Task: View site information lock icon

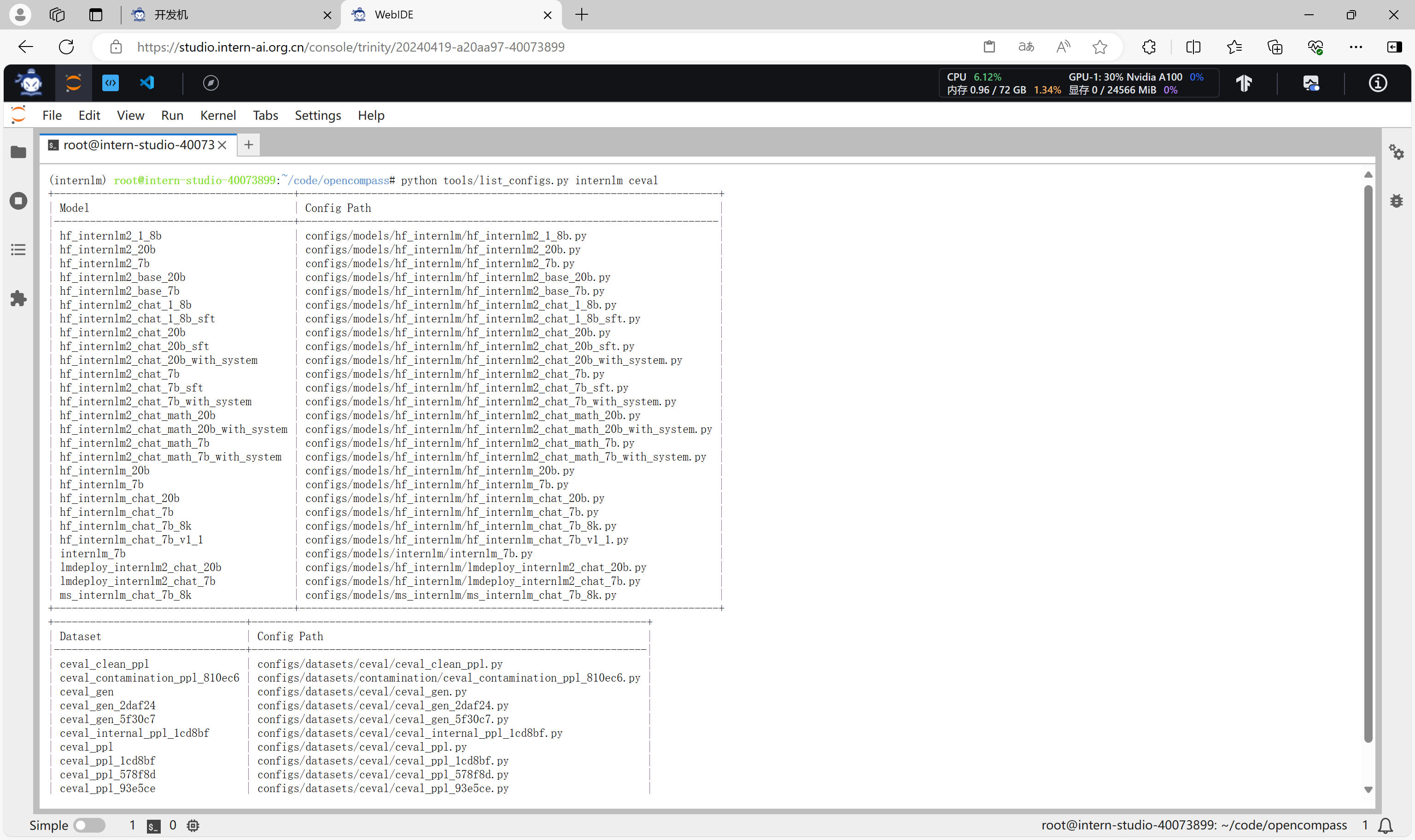Action: pyautogui.click(x=116, y=47)
